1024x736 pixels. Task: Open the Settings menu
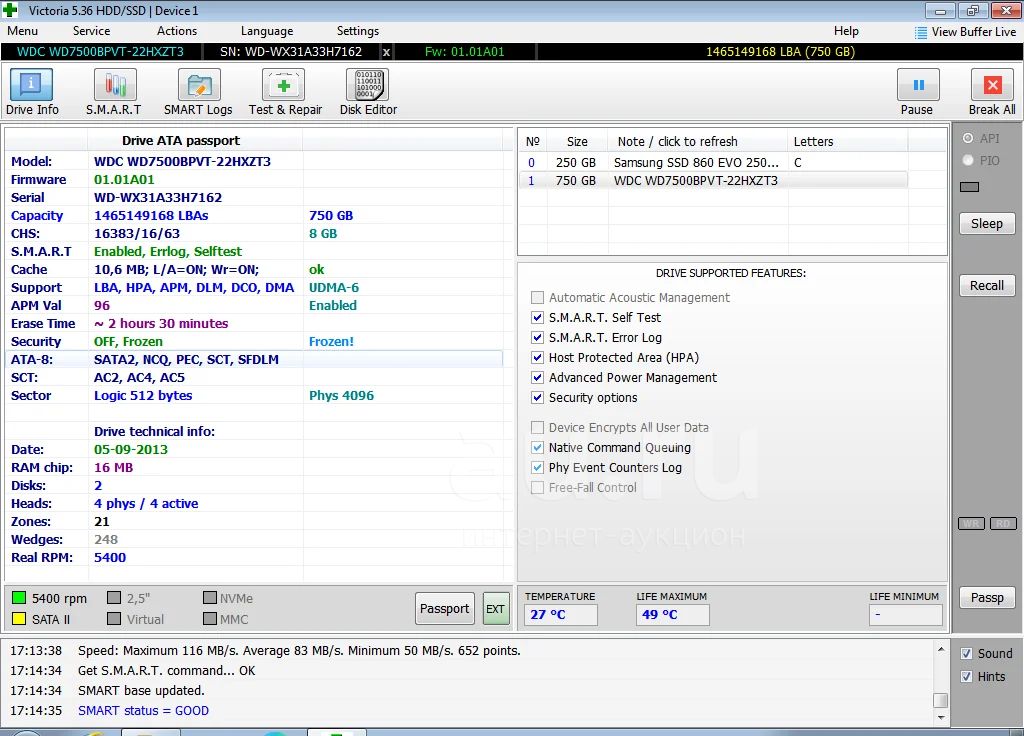(x=357, y=31)
